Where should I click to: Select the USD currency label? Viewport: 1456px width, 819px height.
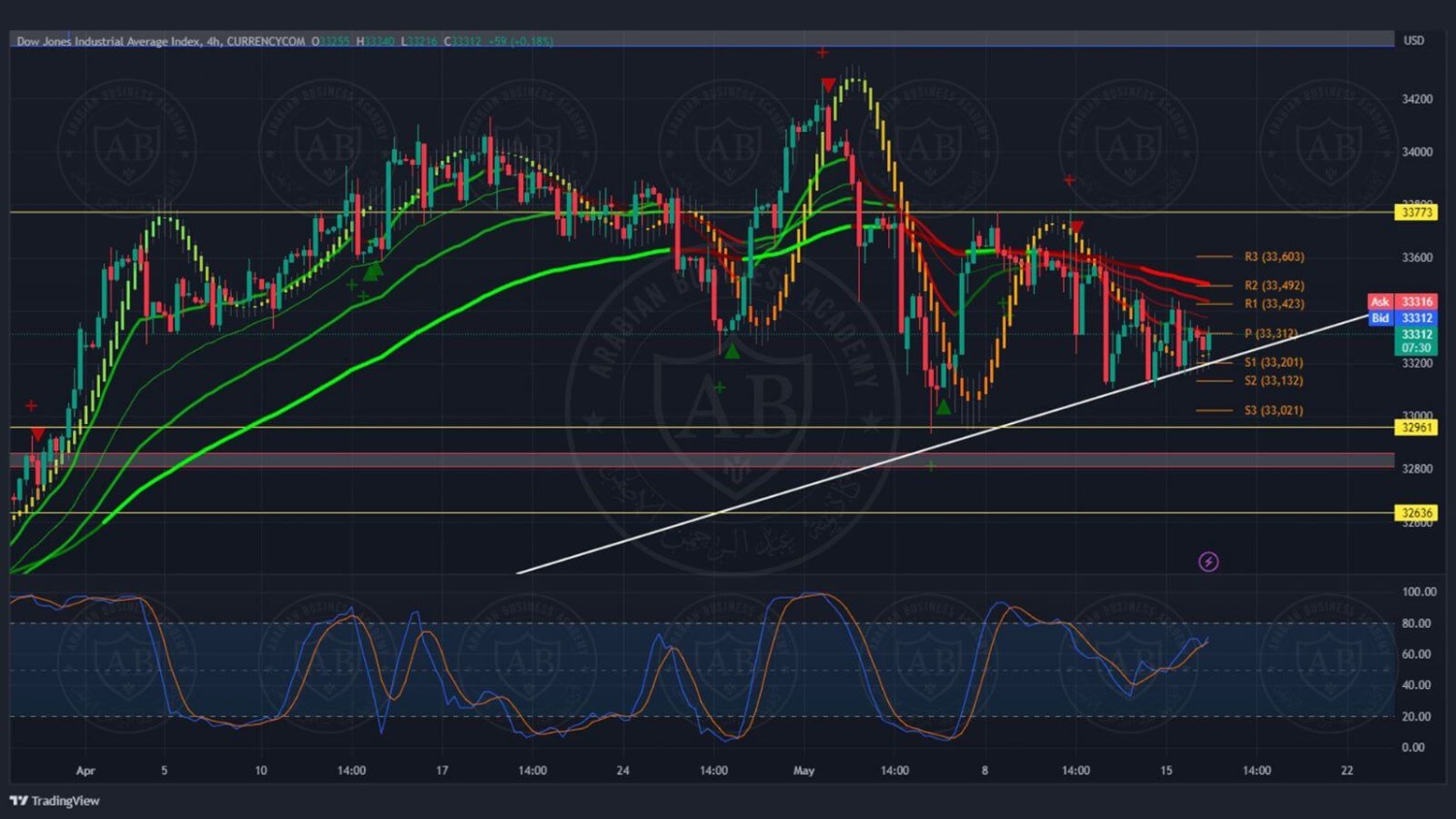1413,40
